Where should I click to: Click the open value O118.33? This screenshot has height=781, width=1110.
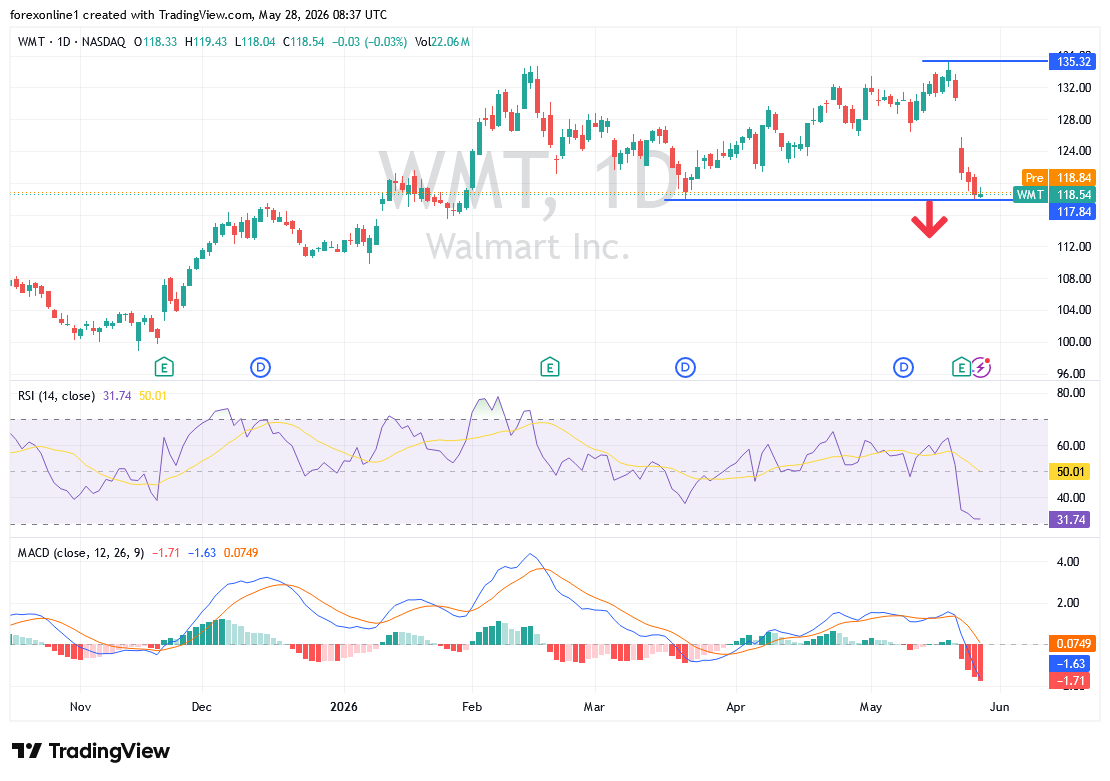155,42
